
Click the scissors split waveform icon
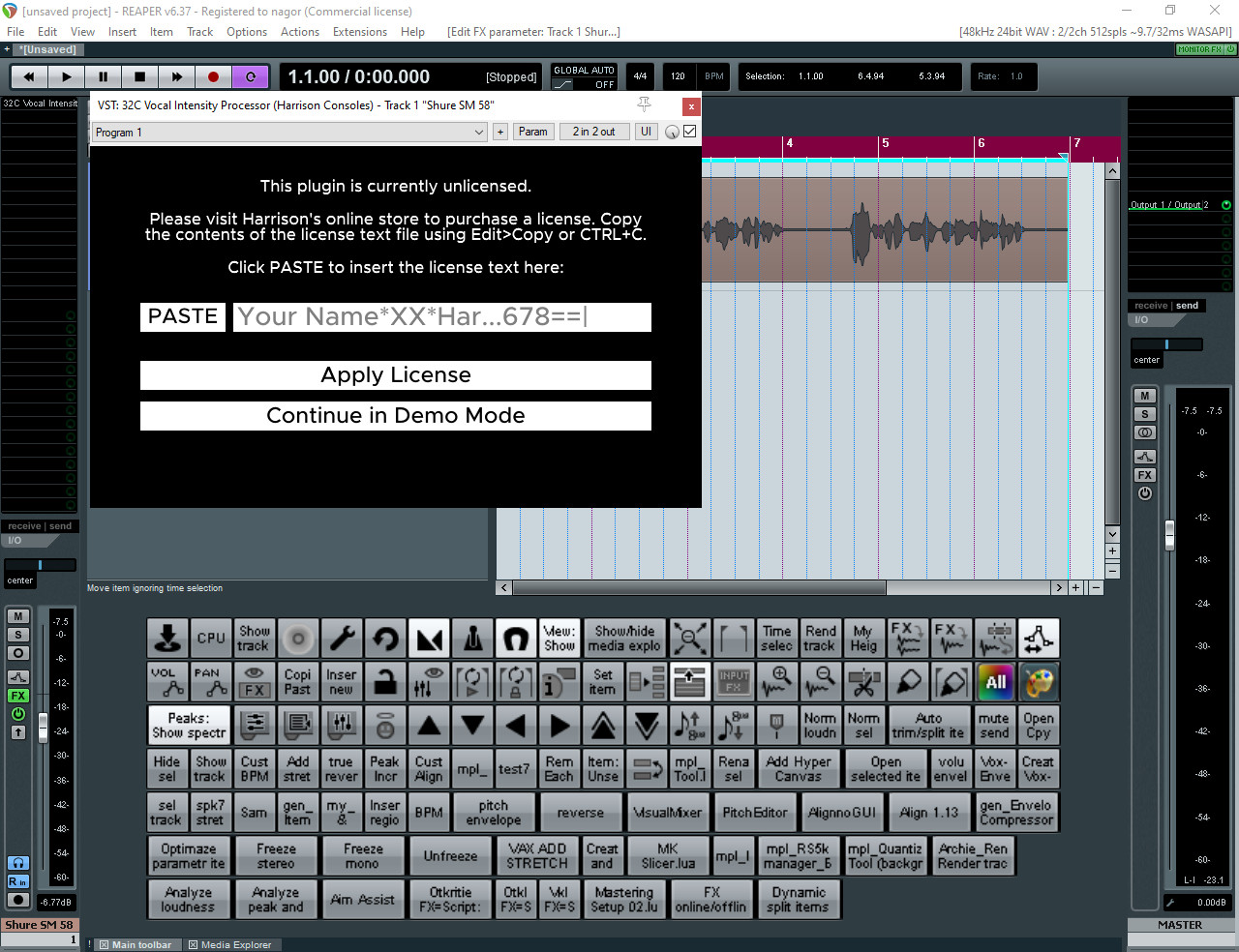863,682
